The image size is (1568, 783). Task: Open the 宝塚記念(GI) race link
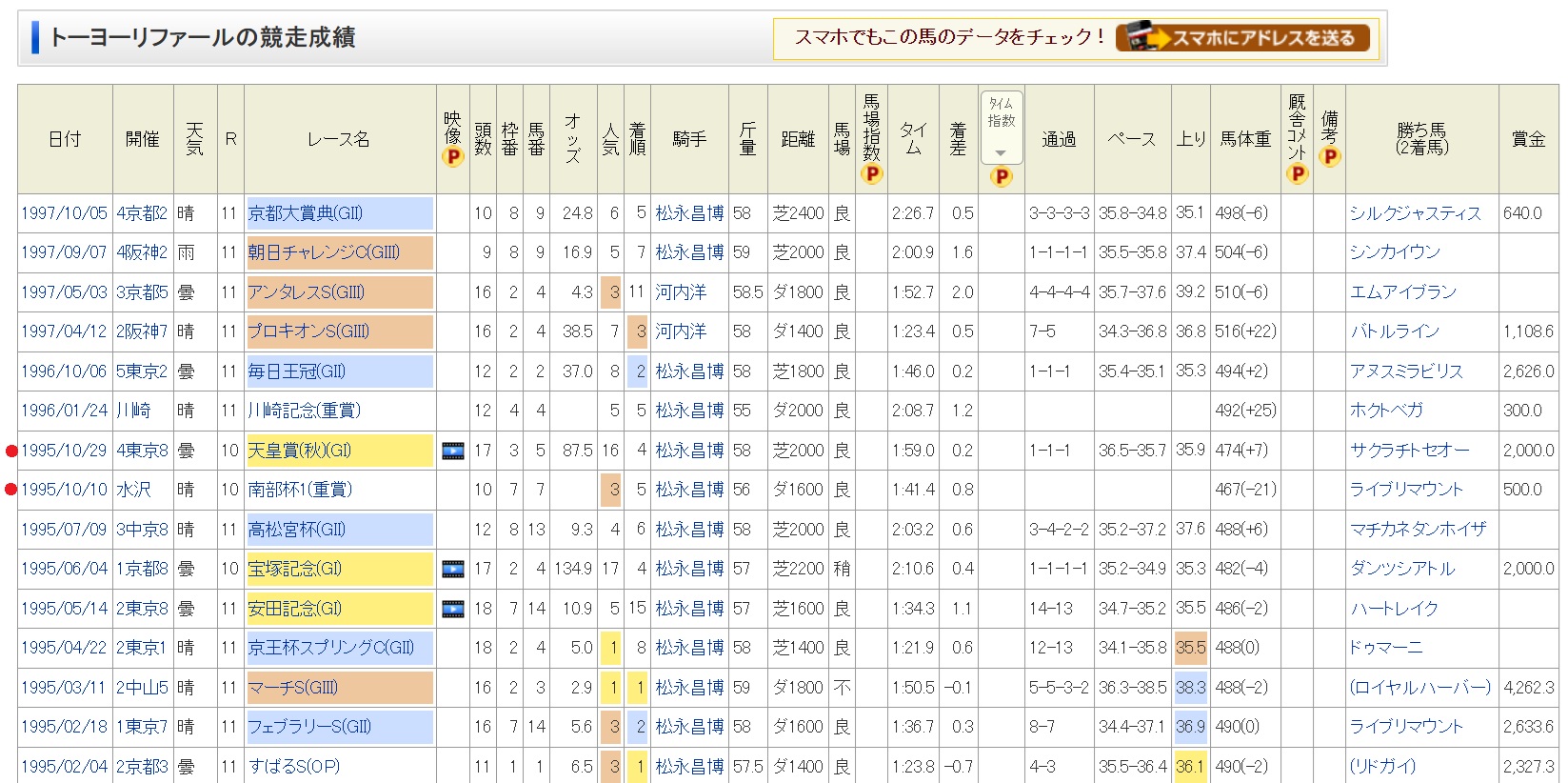tap(295, 569)
